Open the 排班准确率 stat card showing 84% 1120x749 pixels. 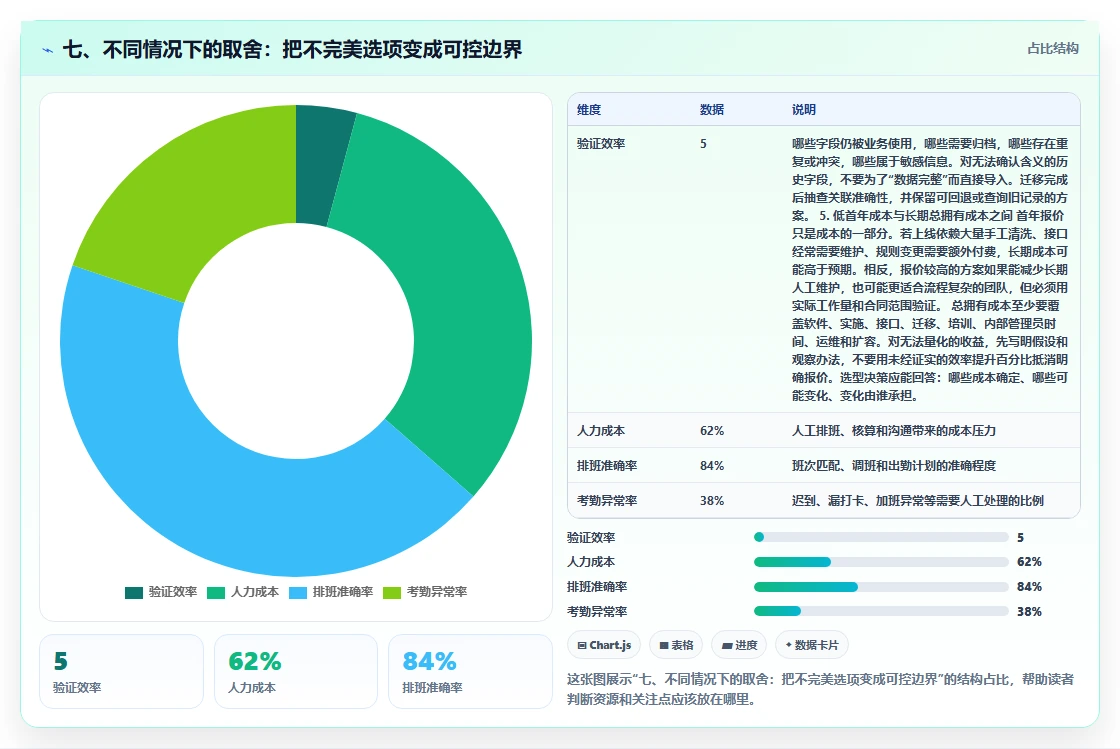pyautogui.click(x=470, y=671)
